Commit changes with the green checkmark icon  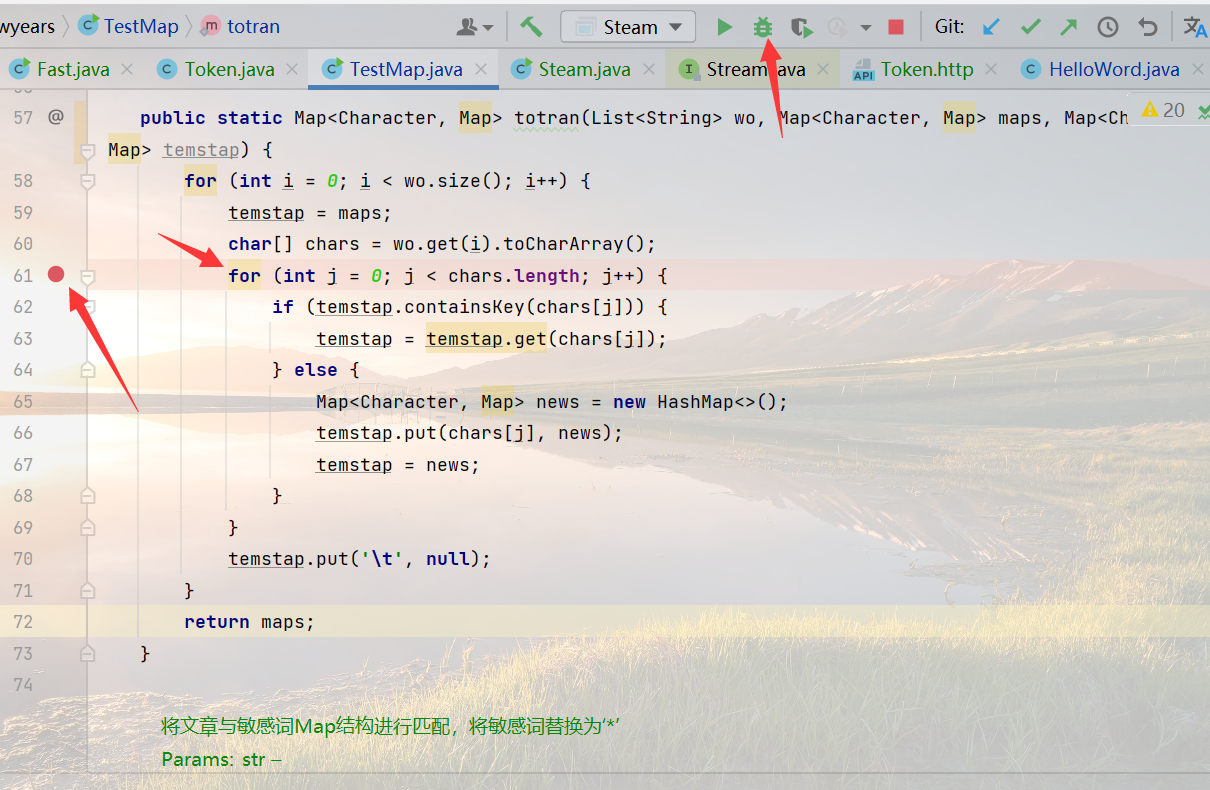point(1030,26)
